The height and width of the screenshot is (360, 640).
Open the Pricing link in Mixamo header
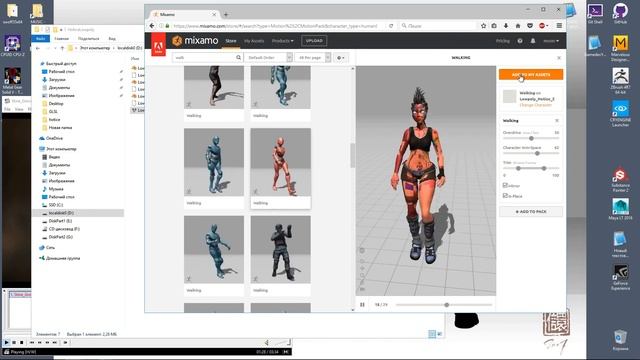502,41
